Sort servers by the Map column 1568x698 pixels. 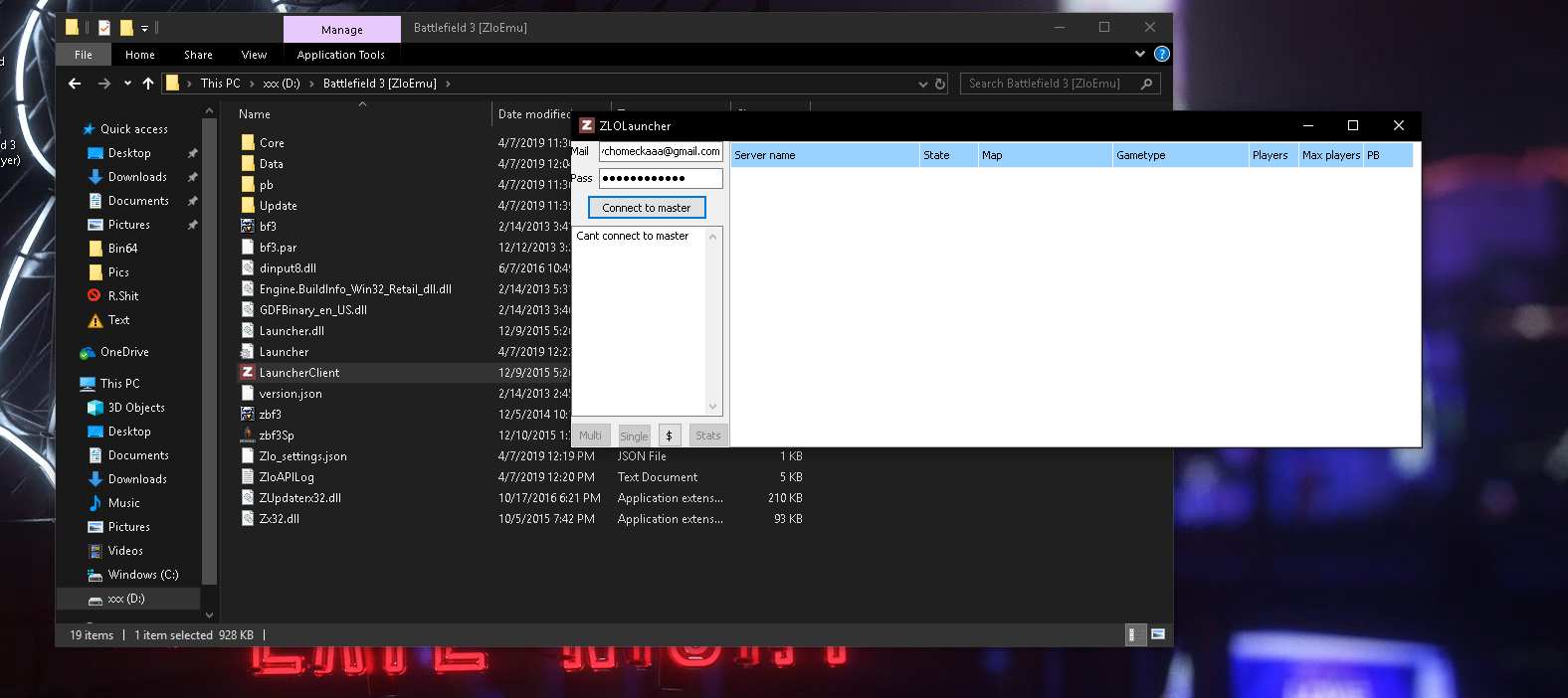1045,155
